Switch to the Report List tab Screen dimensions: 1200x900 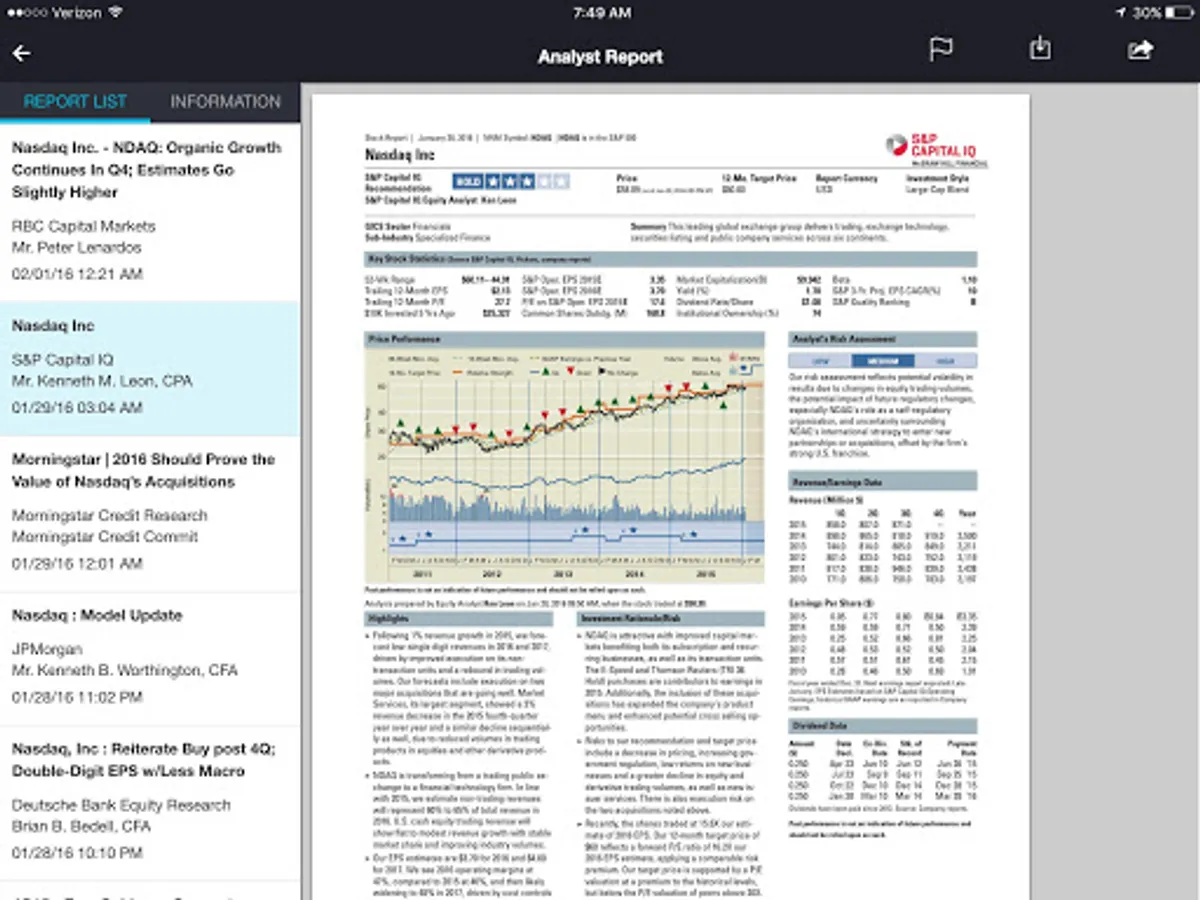click(75, 102)
